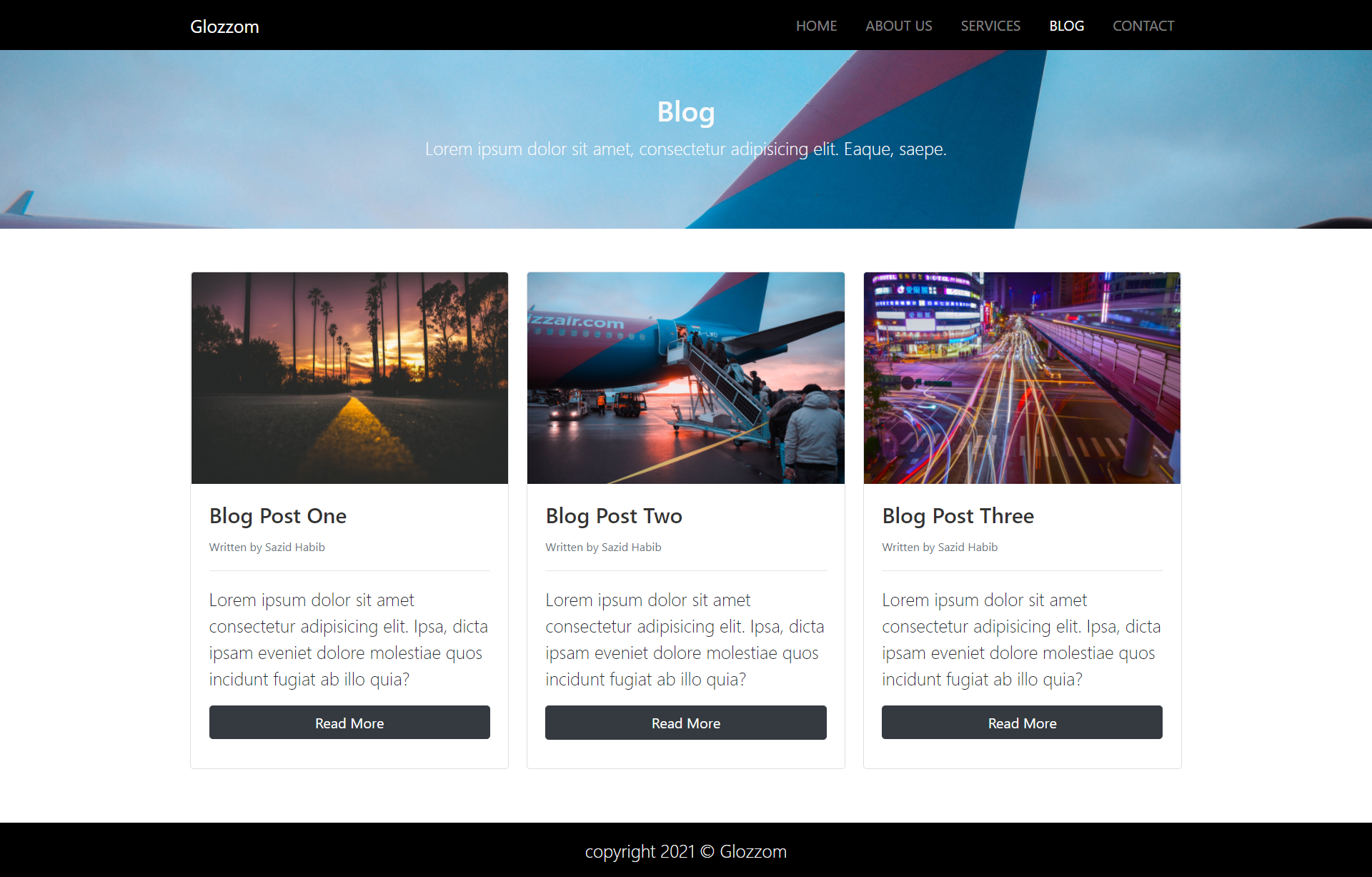Click the copyright 2021 Glozzom footer text
The image size is (1372, 877).
tap(686, 851)
